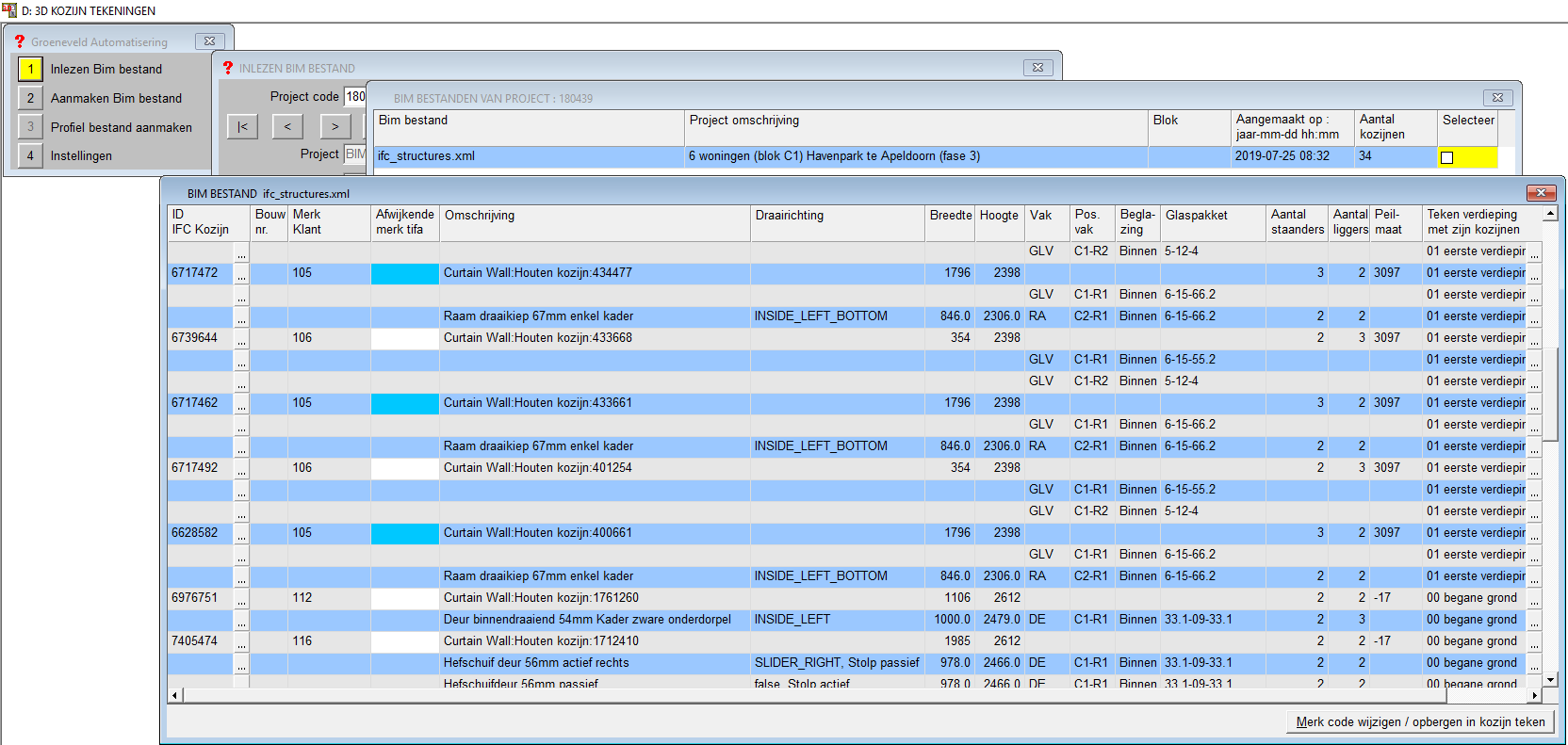Tick the Selecteer checkbox for ifc_structures.xml
Viewport: 1568px width, 745px height.
click(x=1446, y=157)
